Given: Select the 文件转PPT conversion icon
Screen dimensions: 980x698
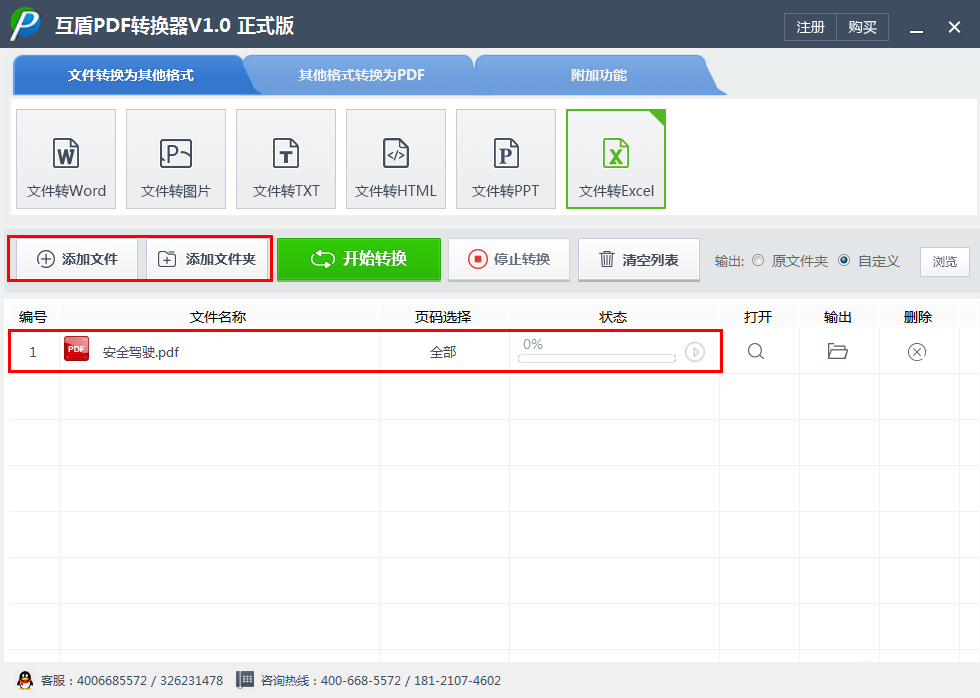Looking at the screenshot, I should 505,159.
